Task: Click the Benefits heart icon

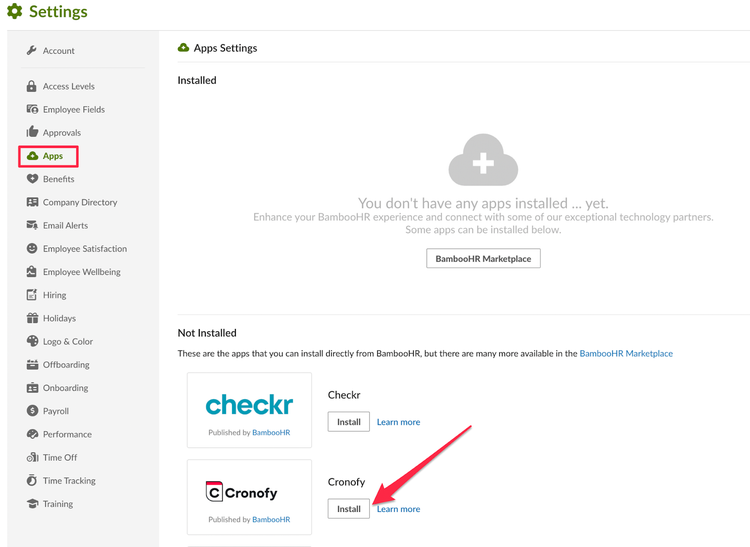Action: (x=32, y=179)
